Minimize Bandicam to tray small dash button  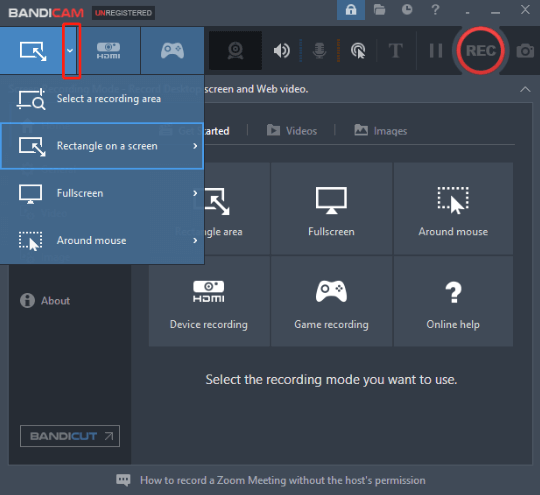tap(467, 13)
